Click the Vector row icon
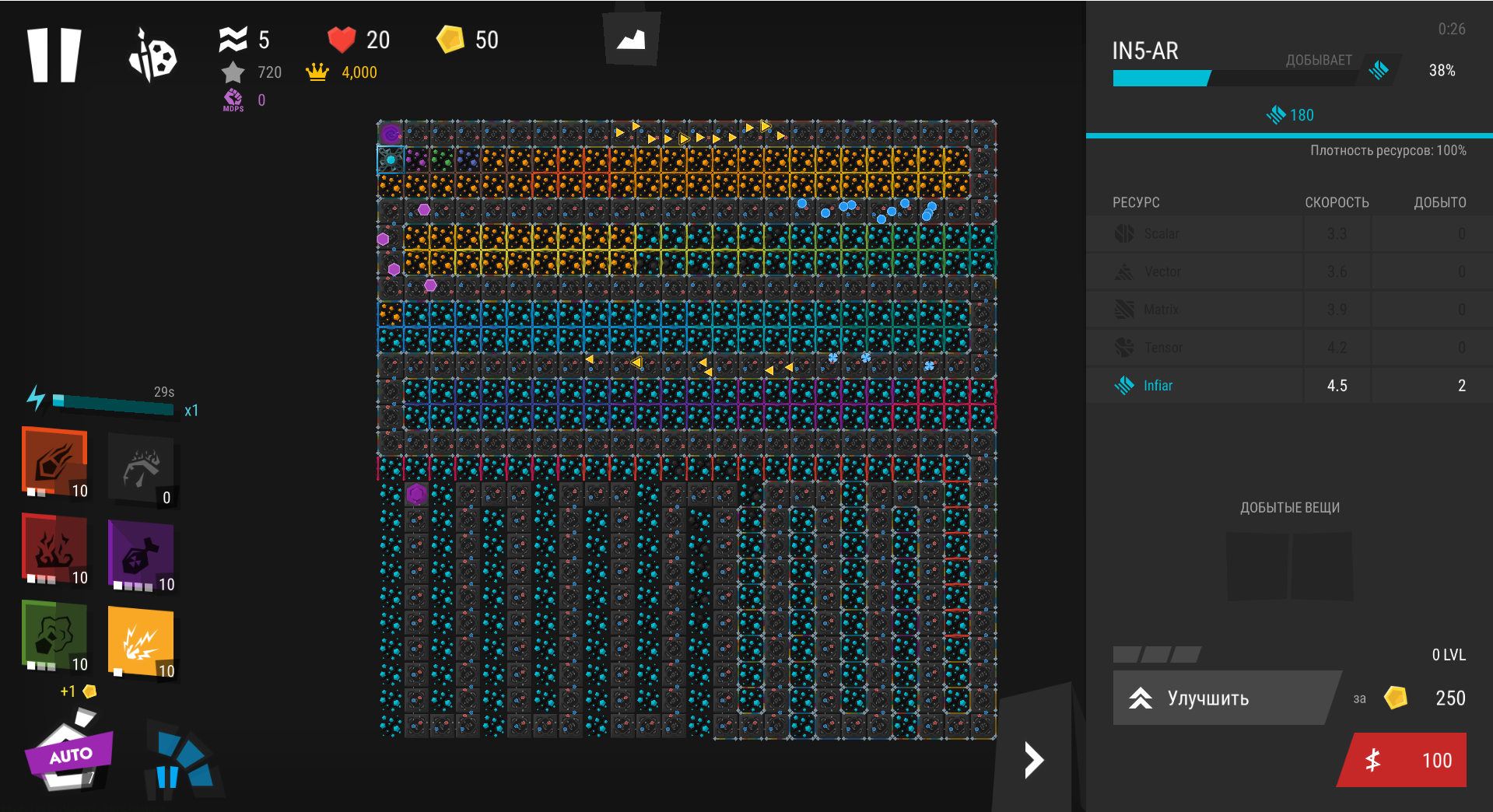This screenshot has width=1493, height=812. 1124,272
